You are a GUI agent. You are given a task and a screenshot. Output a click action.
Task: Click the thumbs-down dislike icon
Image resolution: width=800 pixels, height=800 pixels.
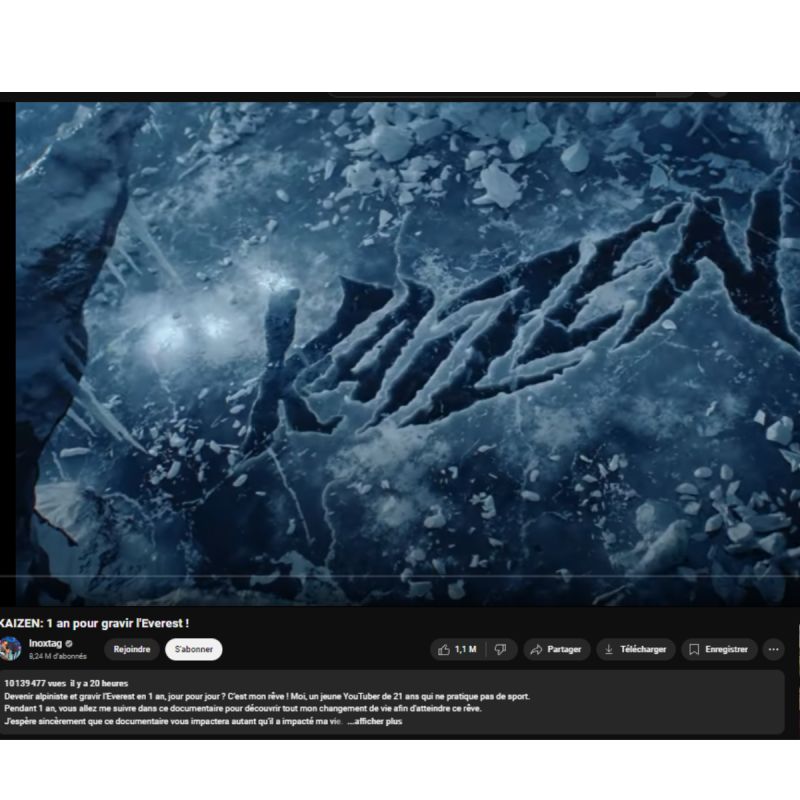click(x=501, y=649)
